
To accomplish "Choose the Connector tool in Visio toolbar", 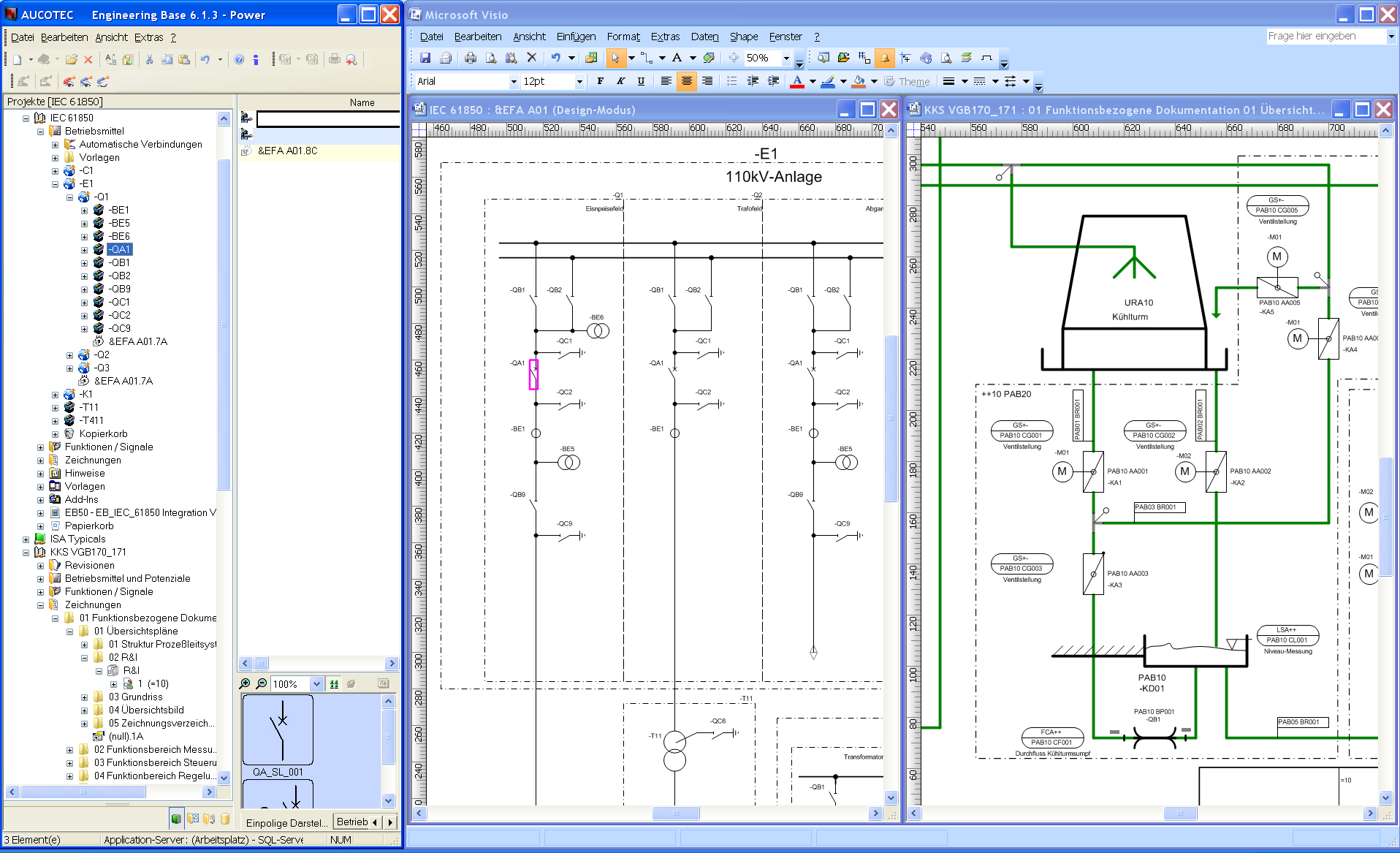I will pyautogui.click(x=646, y=58).
